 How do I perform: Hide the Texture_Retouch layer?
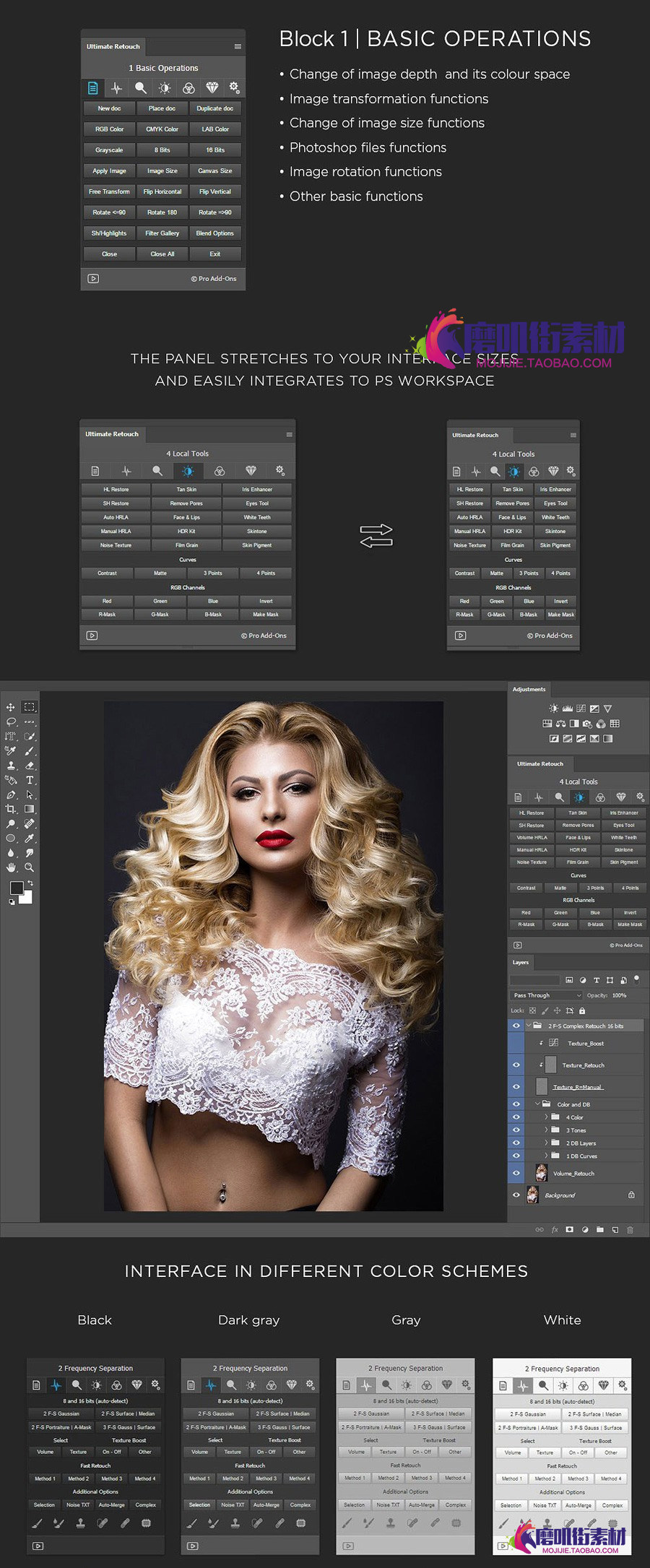[x=516, y=1065]
